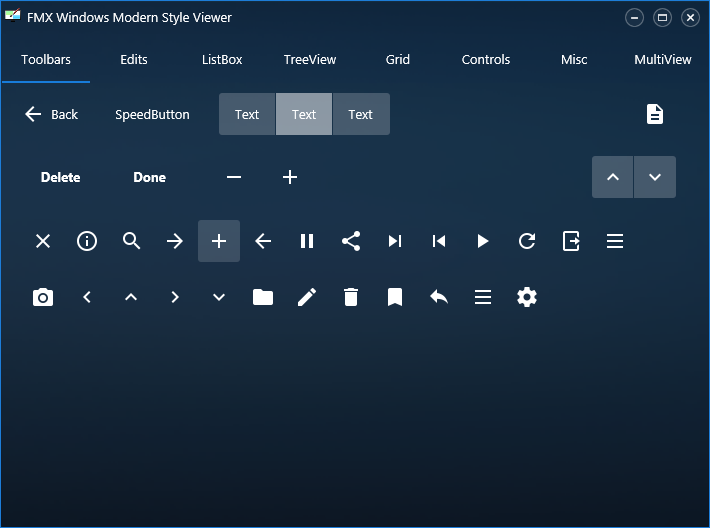Click the plus button next to minus
Viewport: 710px width, 528px height.
coord(290,177)
